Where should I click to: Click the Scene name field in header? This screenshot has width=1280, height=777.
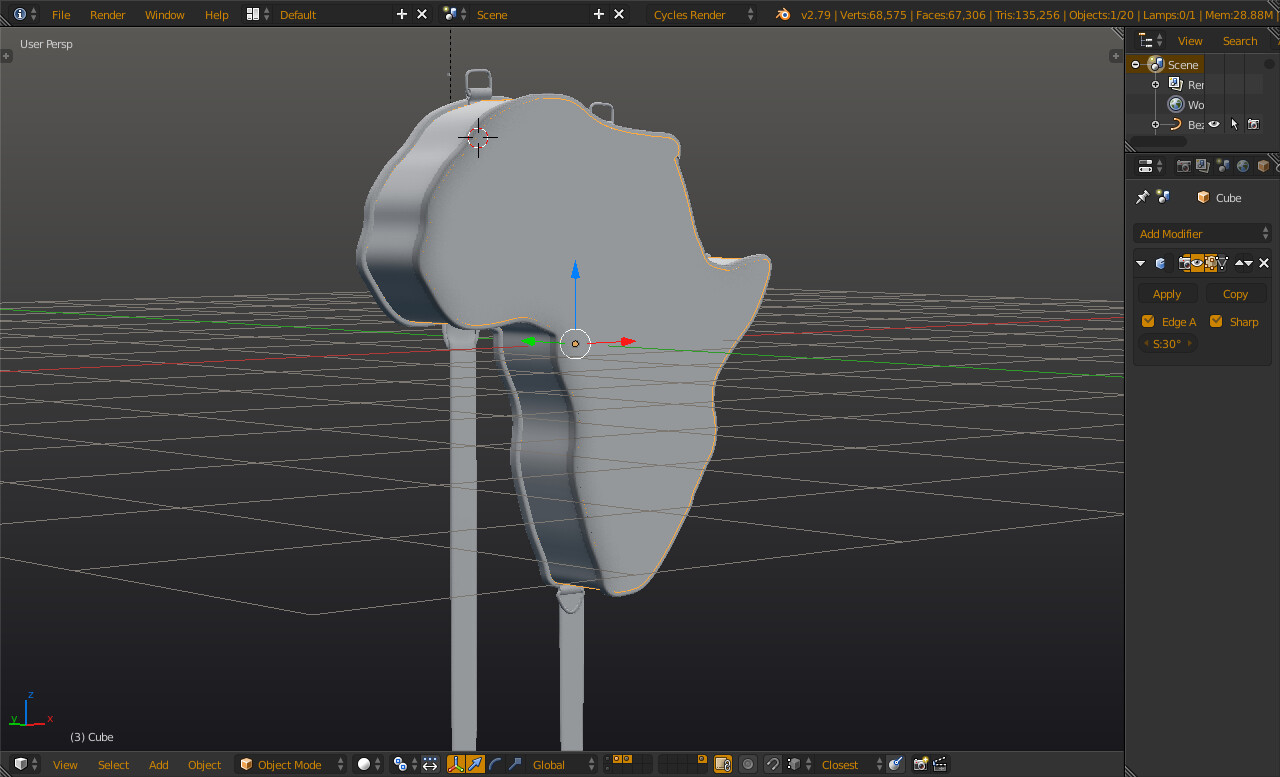530,14
